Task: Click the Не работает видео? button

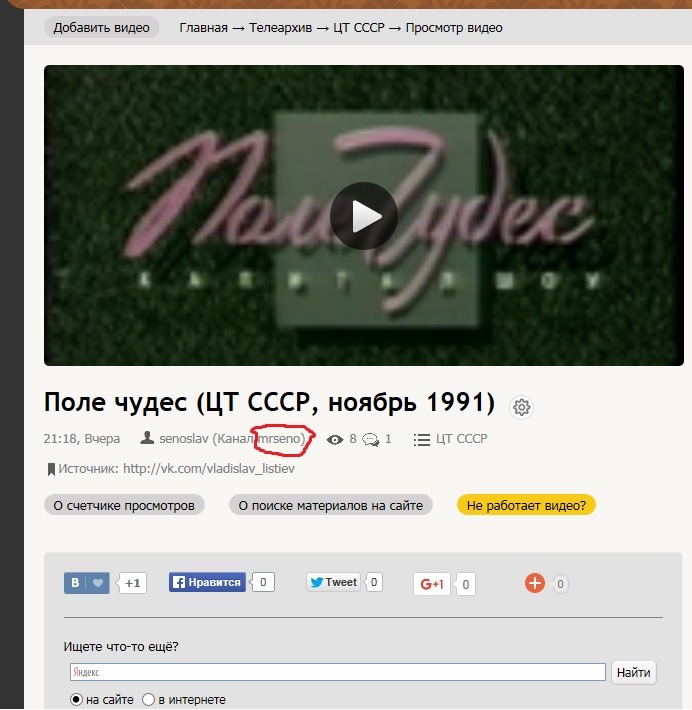Action: pyautogui.click(x=526, y=505)
